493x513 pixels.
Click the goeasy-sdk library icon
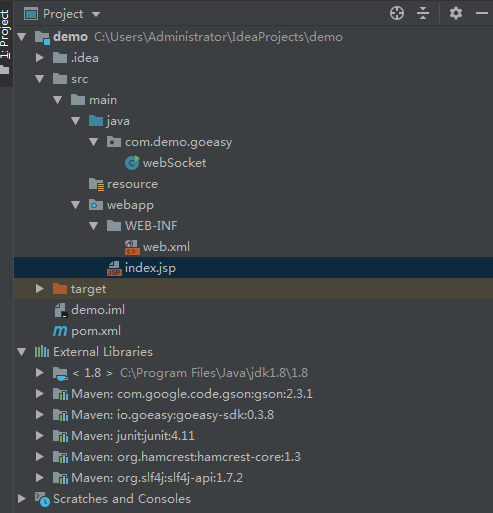click(x=60, y=415)
